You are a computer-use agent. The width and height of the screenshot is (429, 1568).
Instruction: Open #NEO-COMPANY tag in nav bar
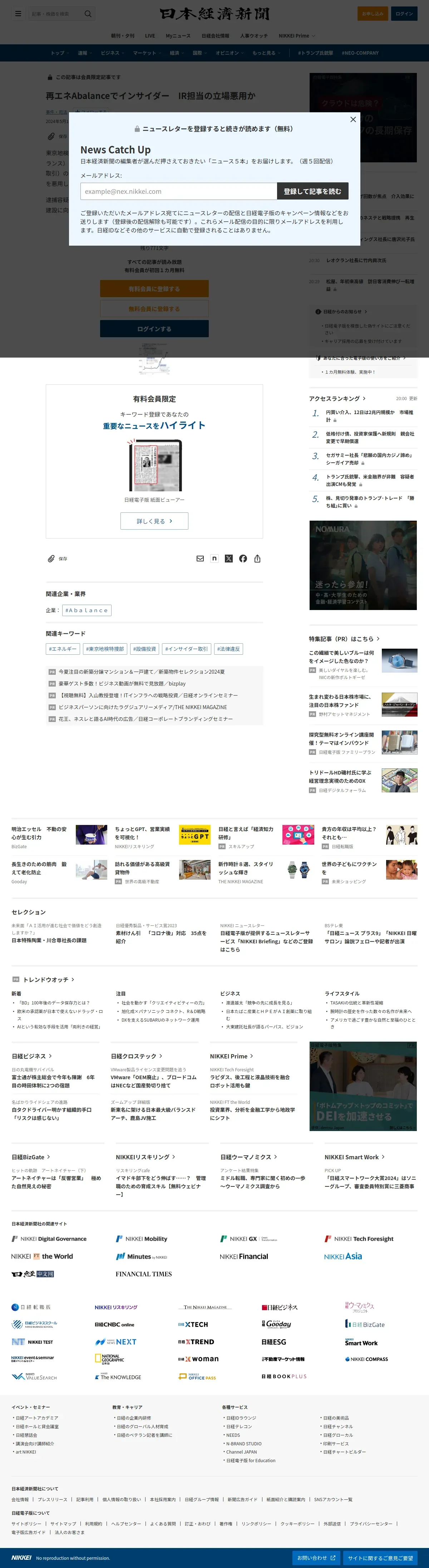[x=360, y=53]
